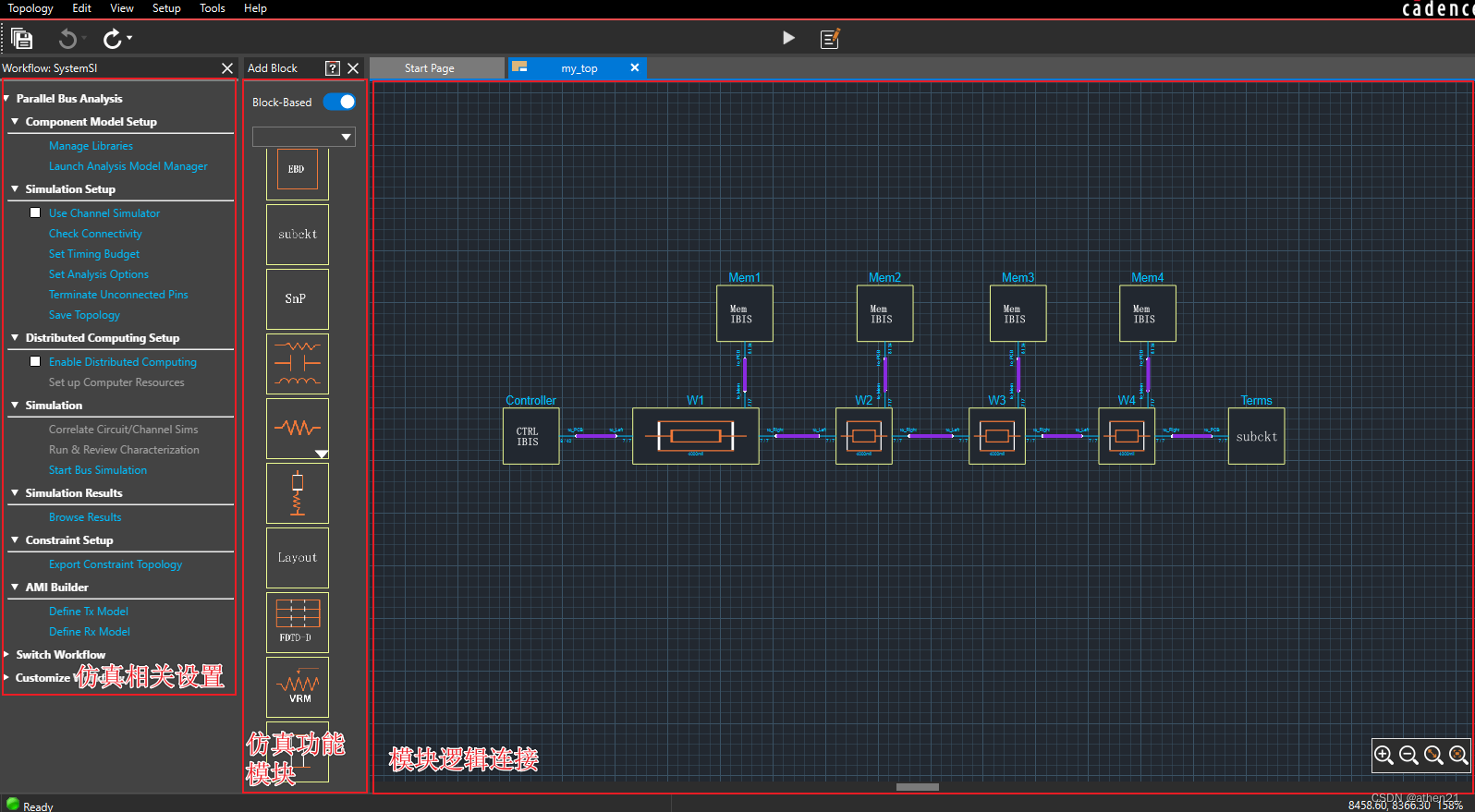Viewport: 1475px width, 812px height.
Task: Click the zoom-to-area magnifier icon
Action: [1433, 755]
